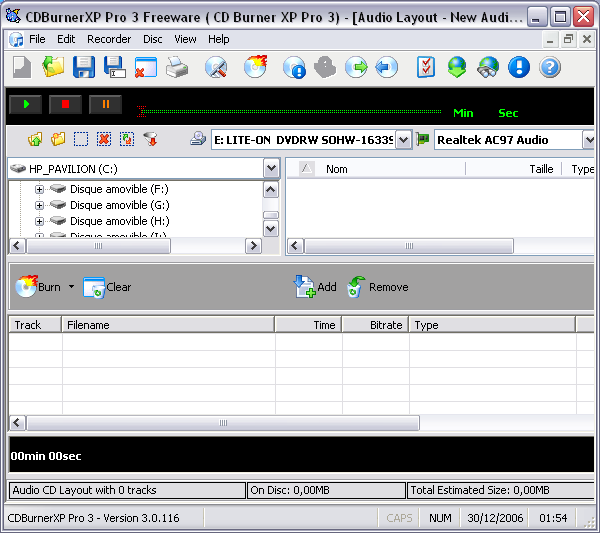The image size is (600, 533).
Task: Expand Disque amovible (G:) tree node
Action: 39,205
